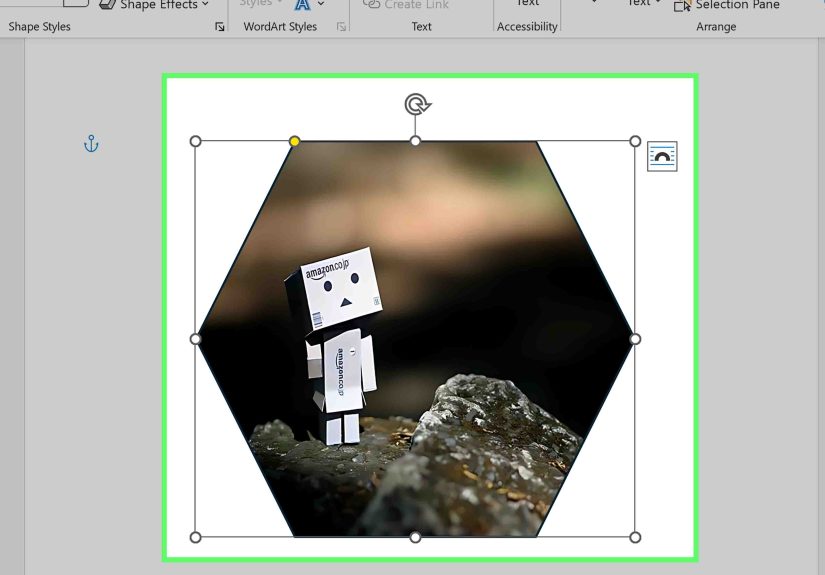Click the left-middle sizing handle
Screen dimensions: 825x575
[195, 339]
